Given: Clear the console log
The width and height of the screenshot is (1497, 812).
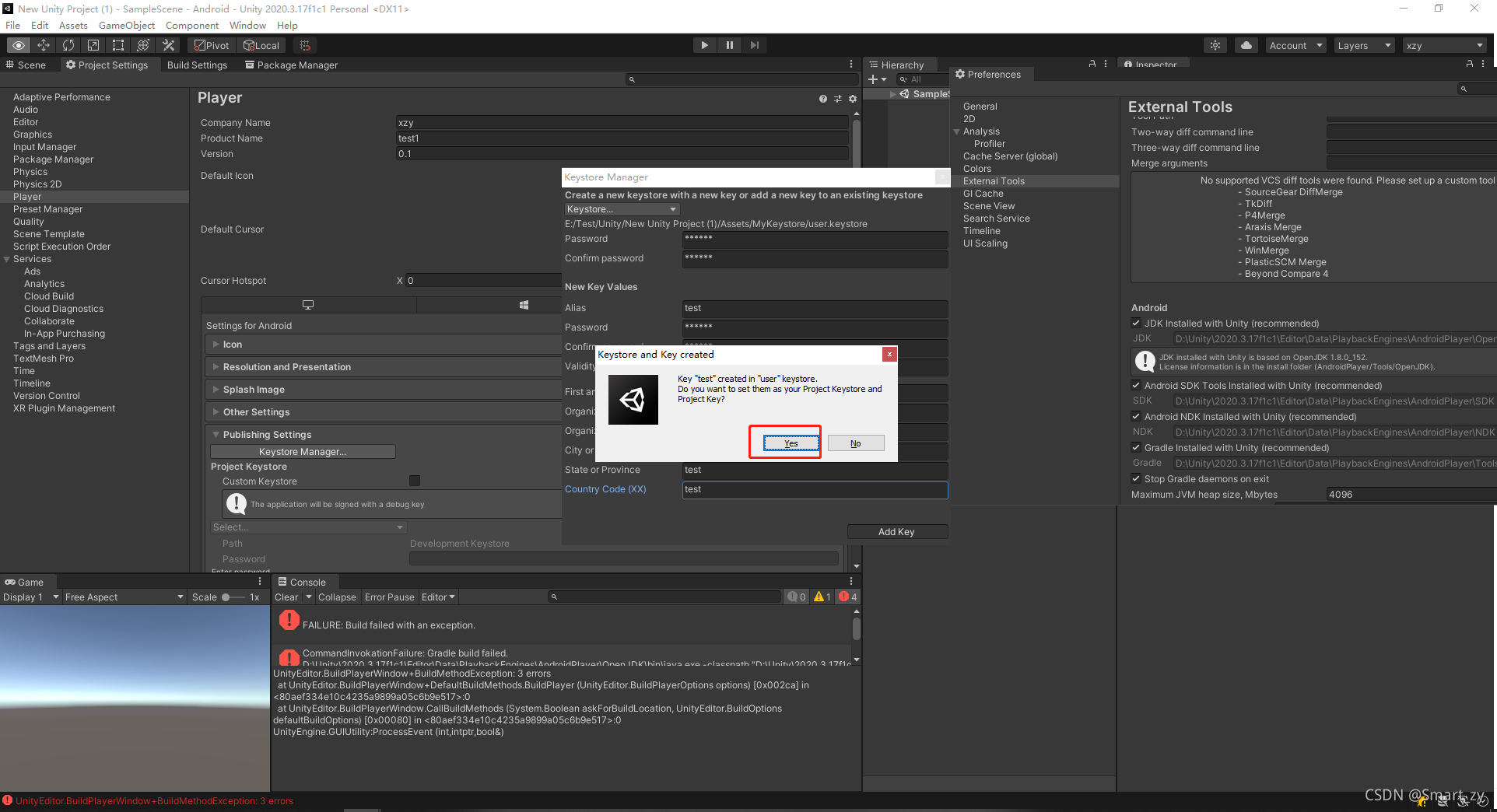Looking at the screenshot, I should (286, 597).
